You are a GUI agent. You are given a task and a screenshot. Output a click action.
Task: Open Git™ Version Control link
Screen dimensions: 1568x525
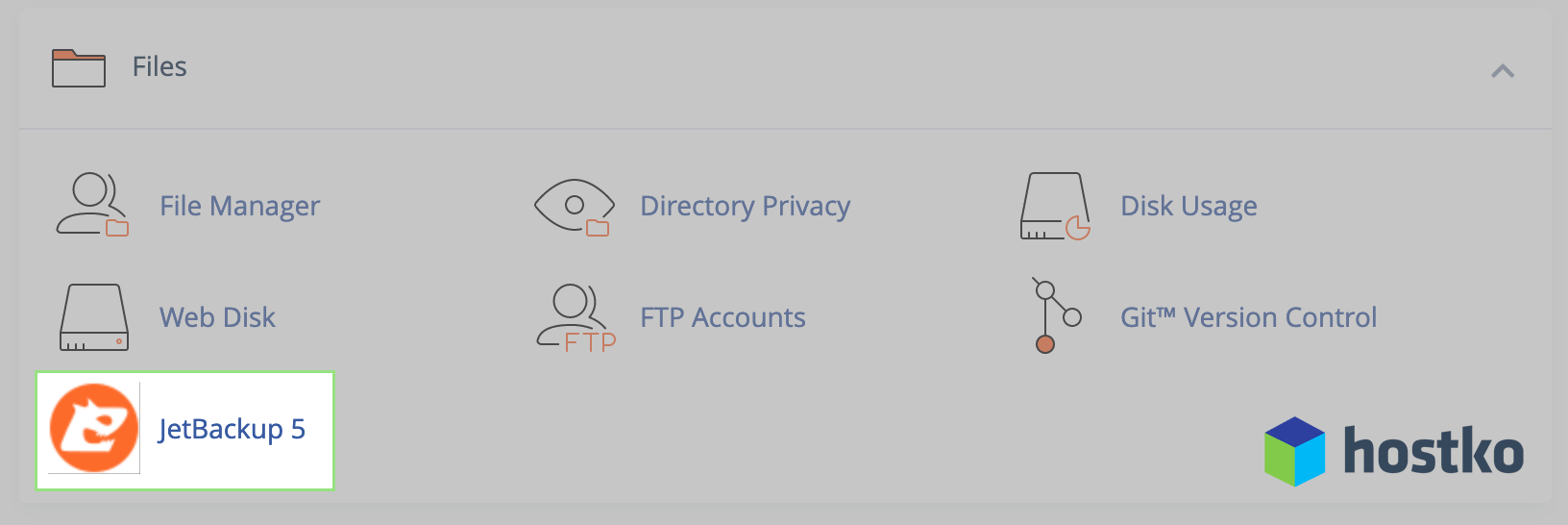[1248, 317]
